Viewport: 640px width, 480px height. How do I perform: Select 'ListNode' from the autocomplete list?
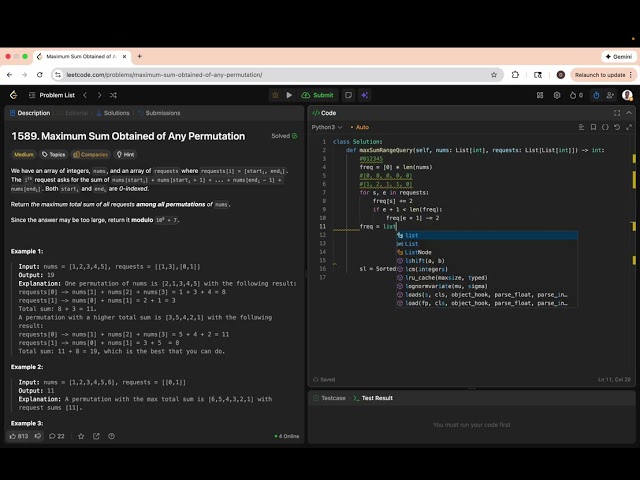418,252
